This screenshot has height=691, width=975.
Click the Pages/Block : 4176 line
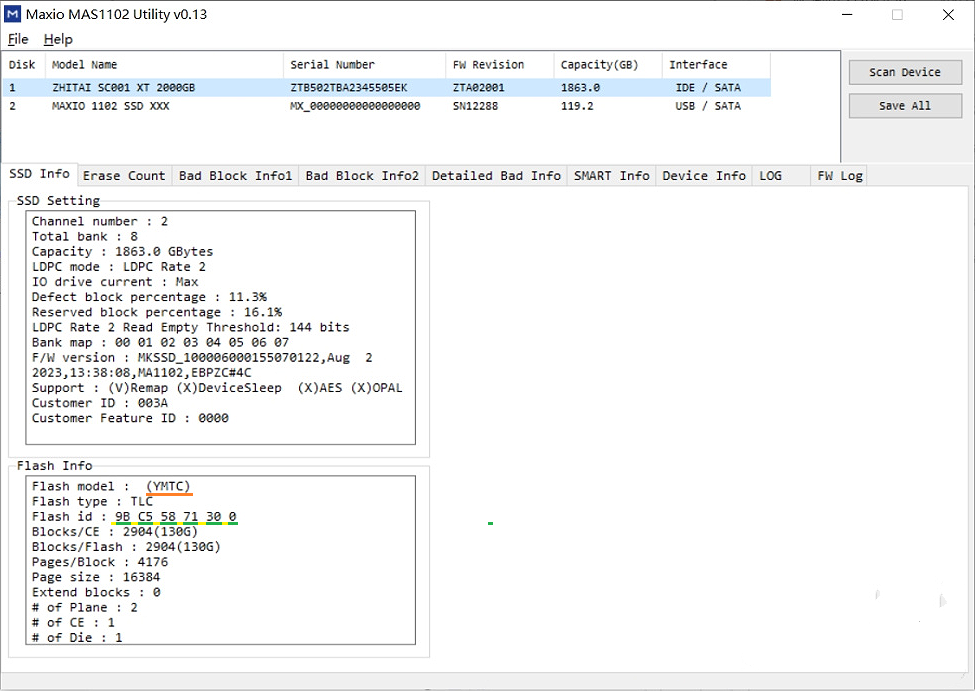[x=99, y=562]
